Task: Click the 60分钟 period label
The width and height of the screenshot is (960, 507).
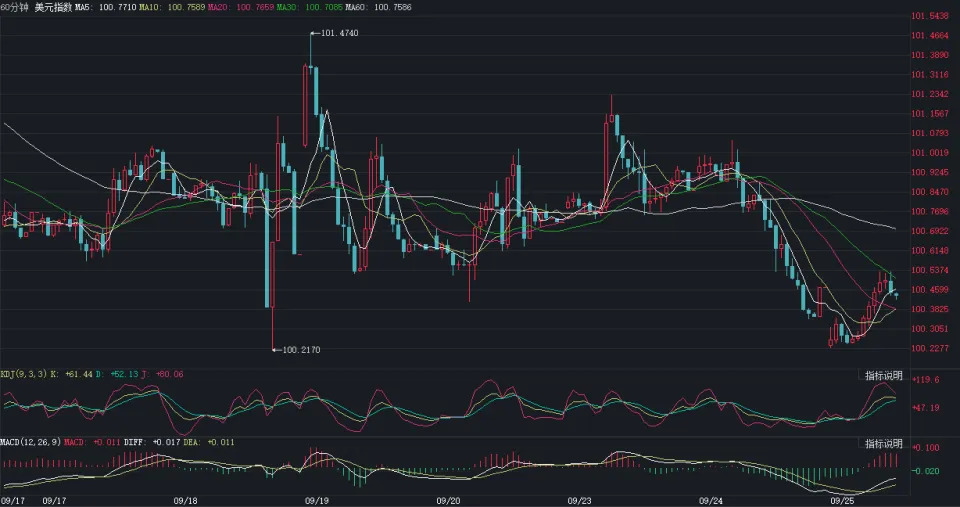Action: (x=14, y=7)
